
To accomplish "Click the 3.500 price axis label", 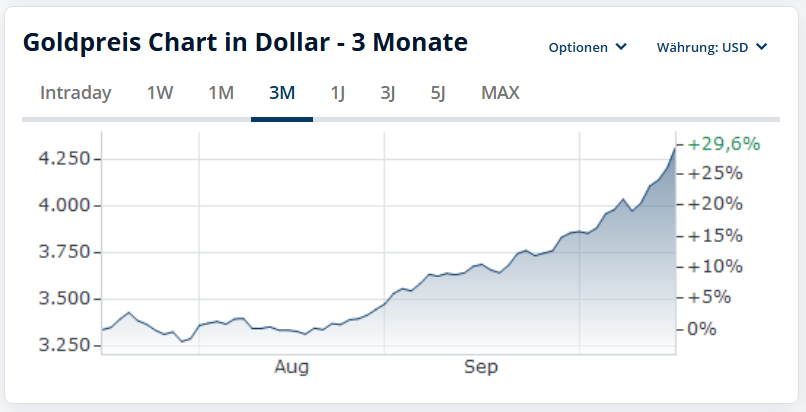I will pyautogui.click(x=64, y=299).
